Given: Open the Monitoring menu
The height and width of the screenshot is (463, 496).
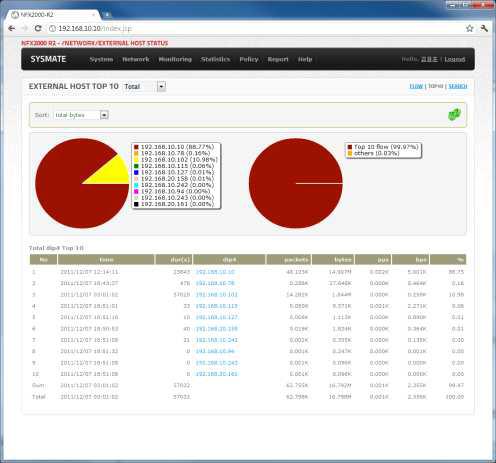Looking at the screenshot, I should (175, 59).
